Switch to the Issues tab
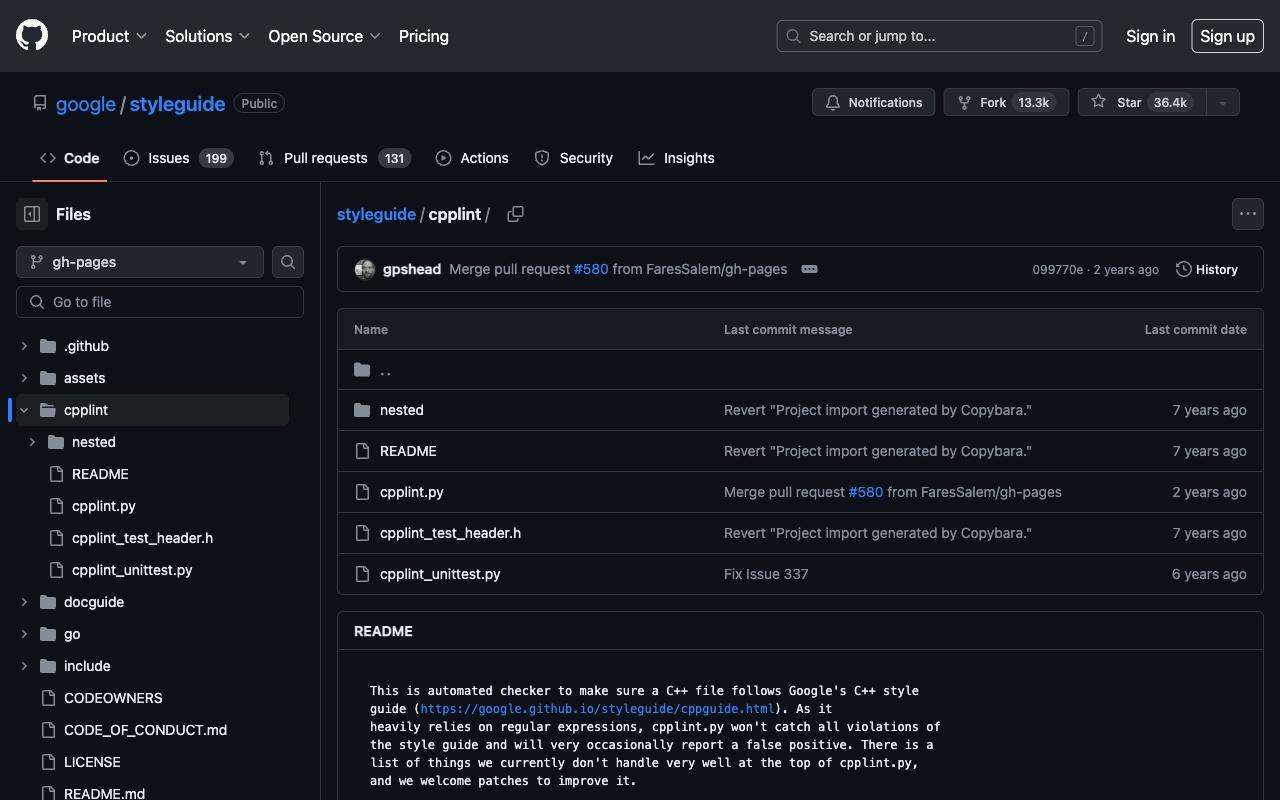The image size is (1280, 800). (x=178, y=158)
